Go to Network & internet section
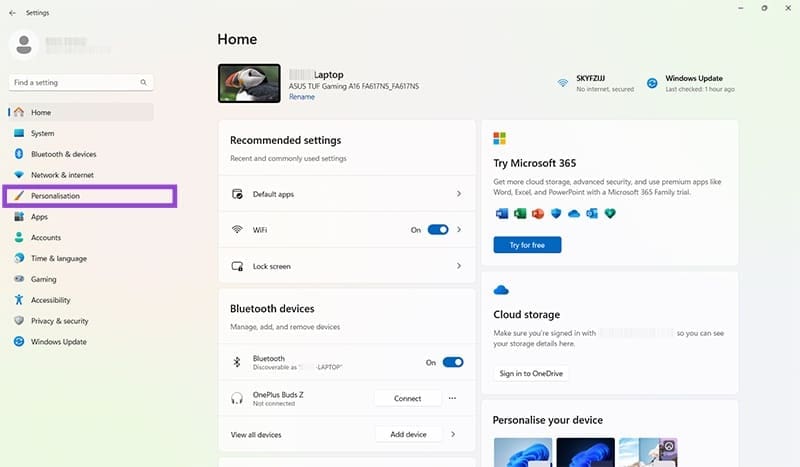This screenshot has width=800, height=467. click(x=81, y=175)
